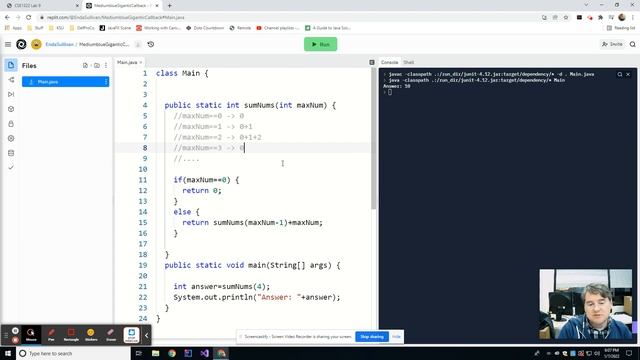Image resolution: width=640 pixels, height=360 pixels.
Task: Open the repl history icon
Action: click(151, 44)
